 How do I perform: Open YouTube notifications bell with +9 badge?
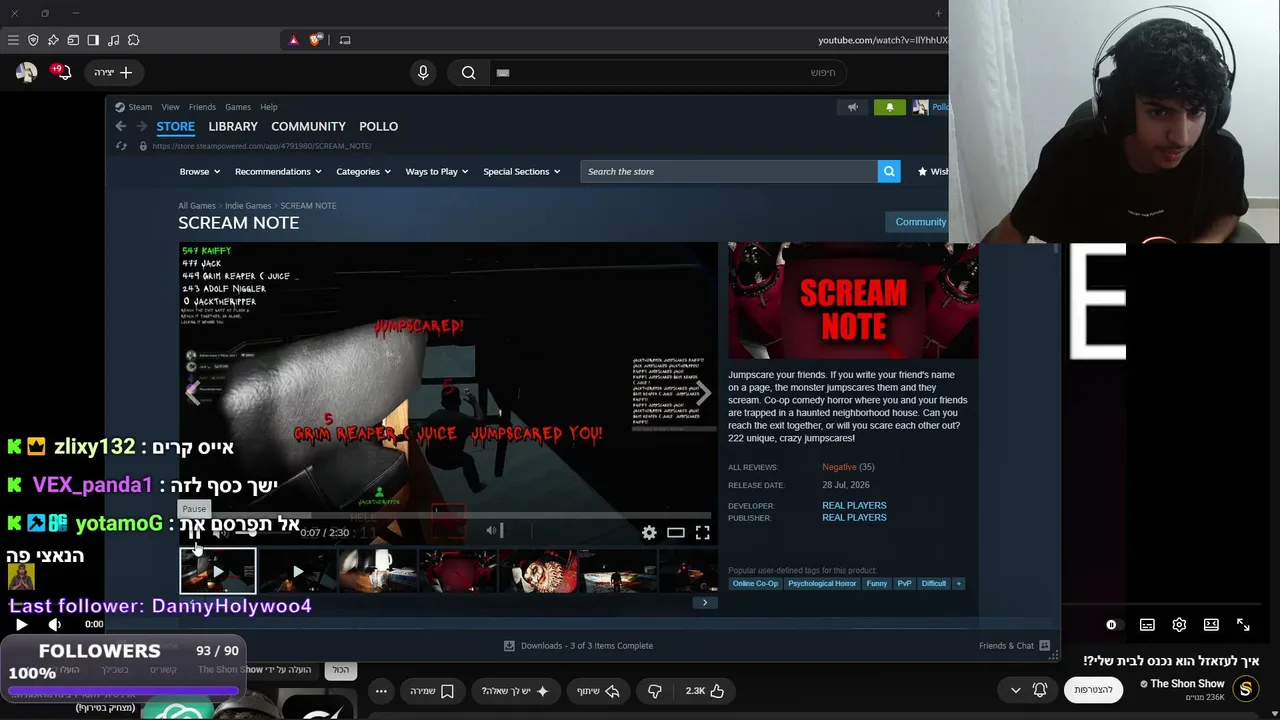(62, 72)
